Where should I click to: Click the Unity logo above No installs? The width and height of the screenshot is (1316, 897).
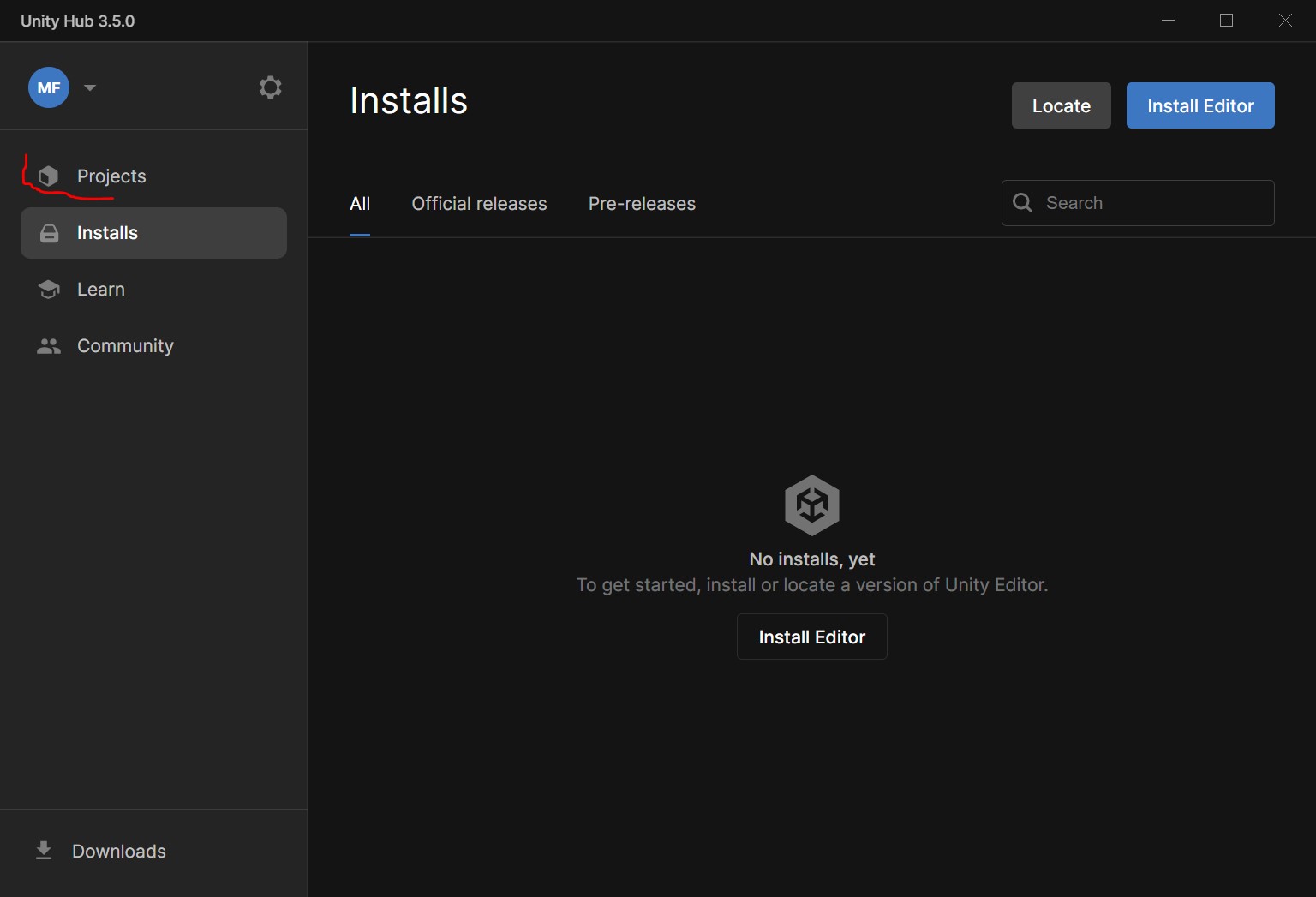point(811,505)
